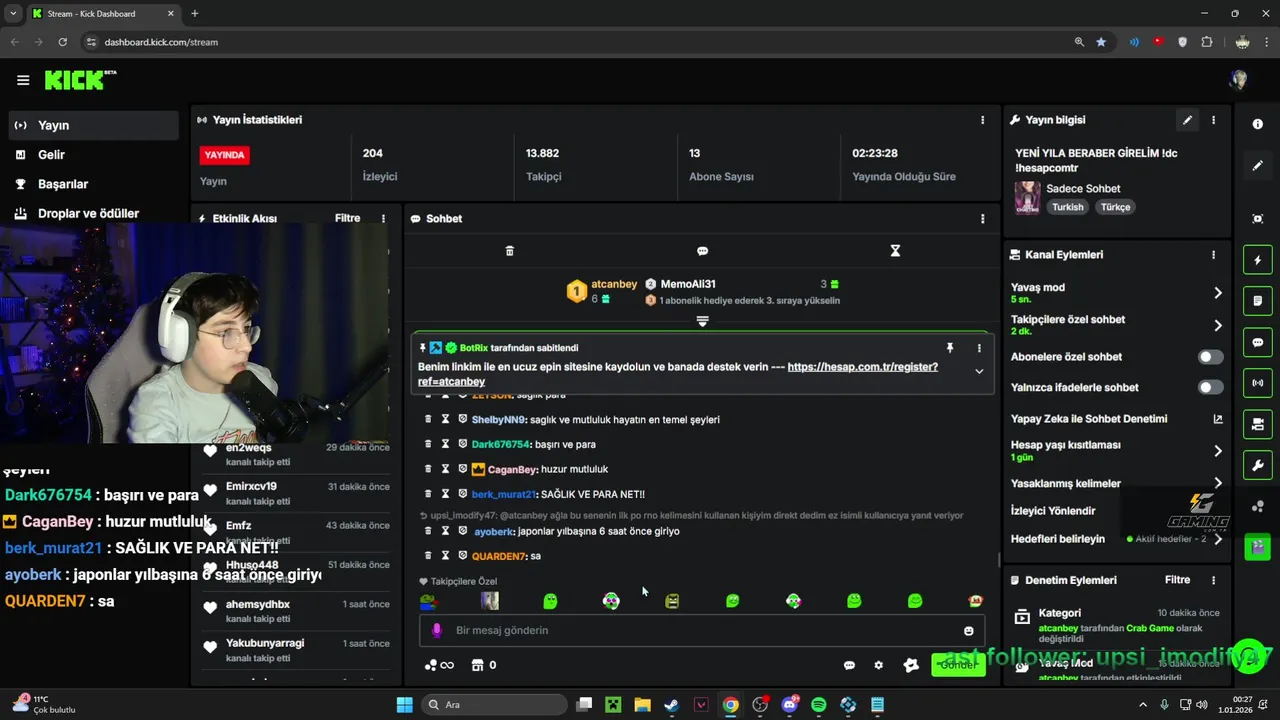Go to Gelir in left sidebar
This screenshot has width=1280, height=720.
(x=94, y=155)
